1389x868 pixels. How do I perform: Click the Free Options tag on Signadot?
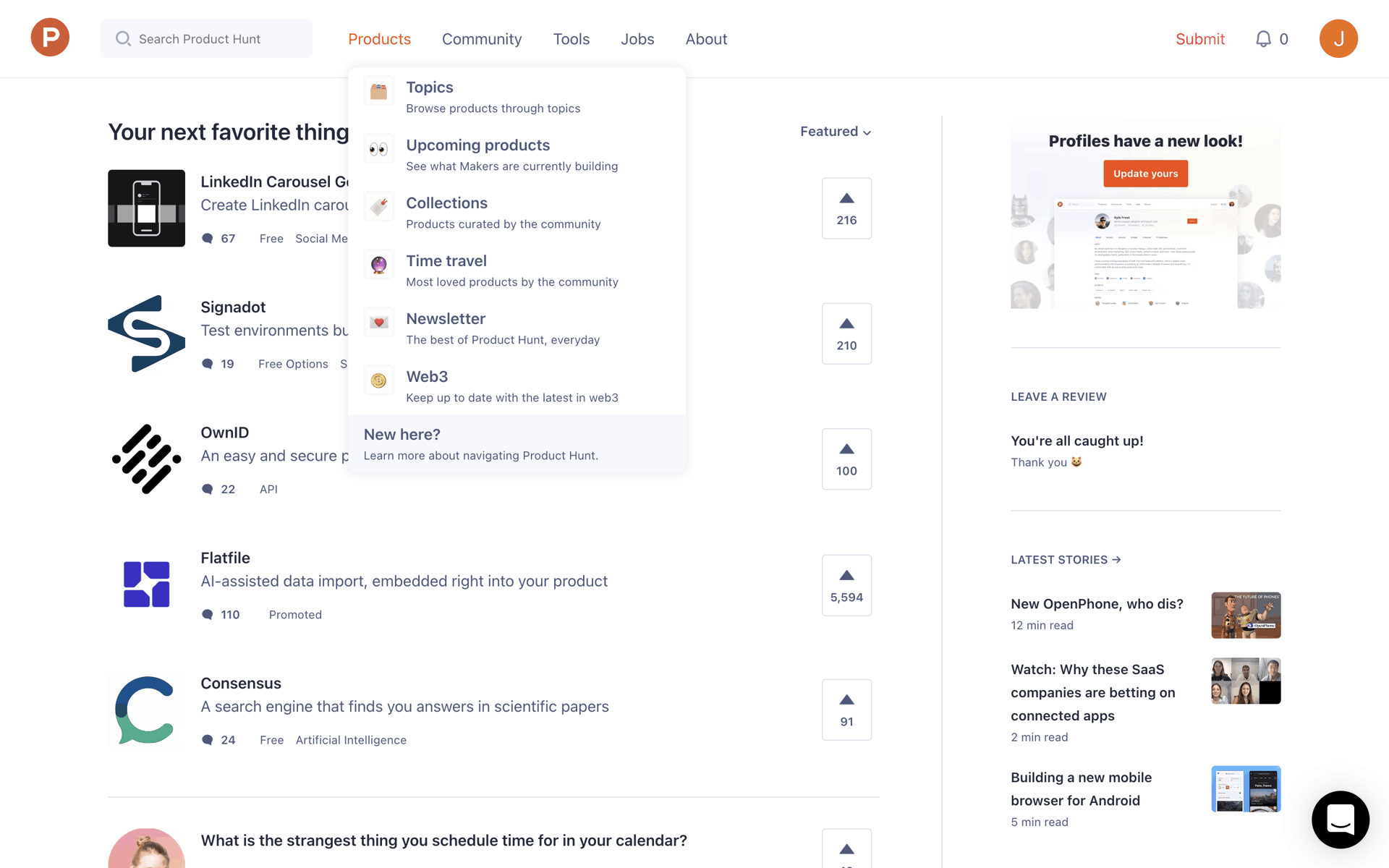pyautogui.click(x=293, y=364)
